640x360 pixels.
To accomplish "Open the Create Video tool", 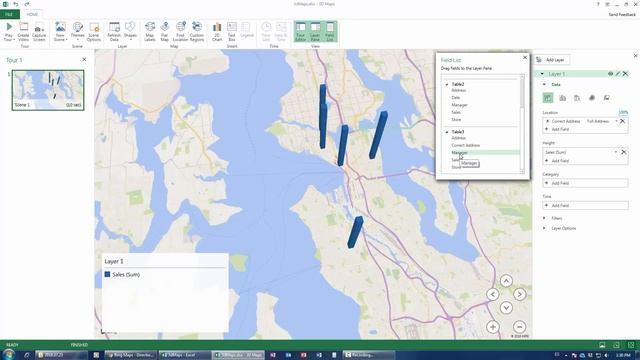I will [23, 31].
